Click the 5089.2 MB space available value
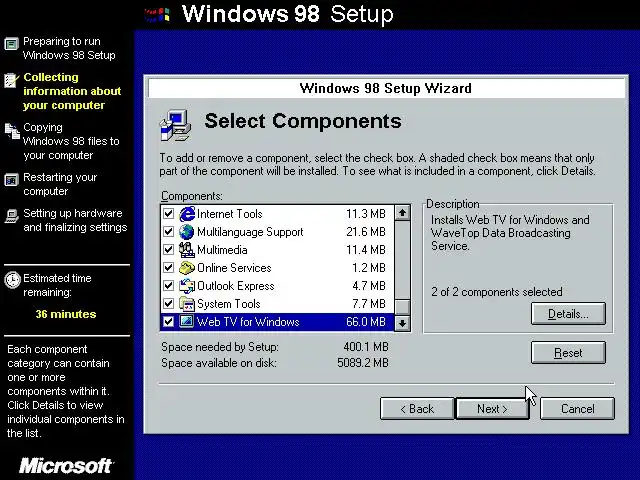The width and height of the screenshot is (640, 480). pos(363,363)
